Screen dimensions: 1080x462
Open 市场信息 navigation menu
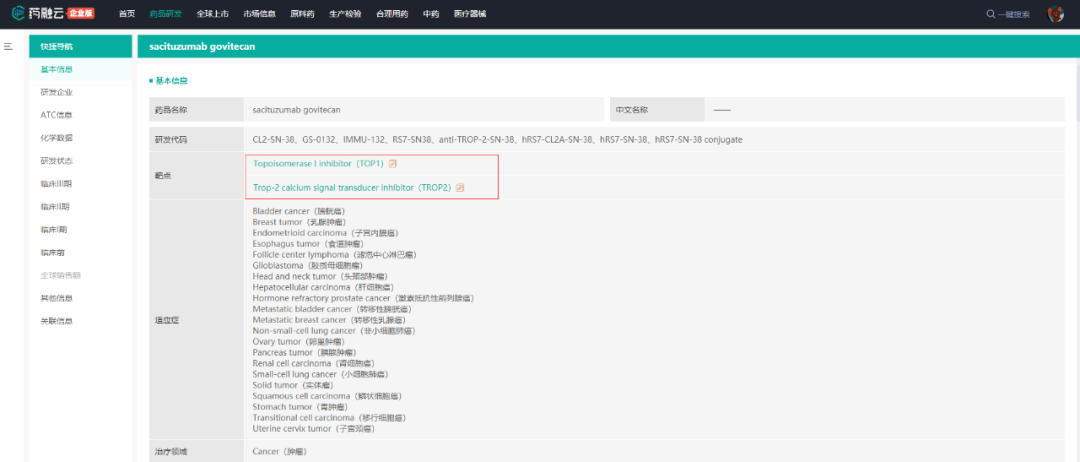point(260,14)
